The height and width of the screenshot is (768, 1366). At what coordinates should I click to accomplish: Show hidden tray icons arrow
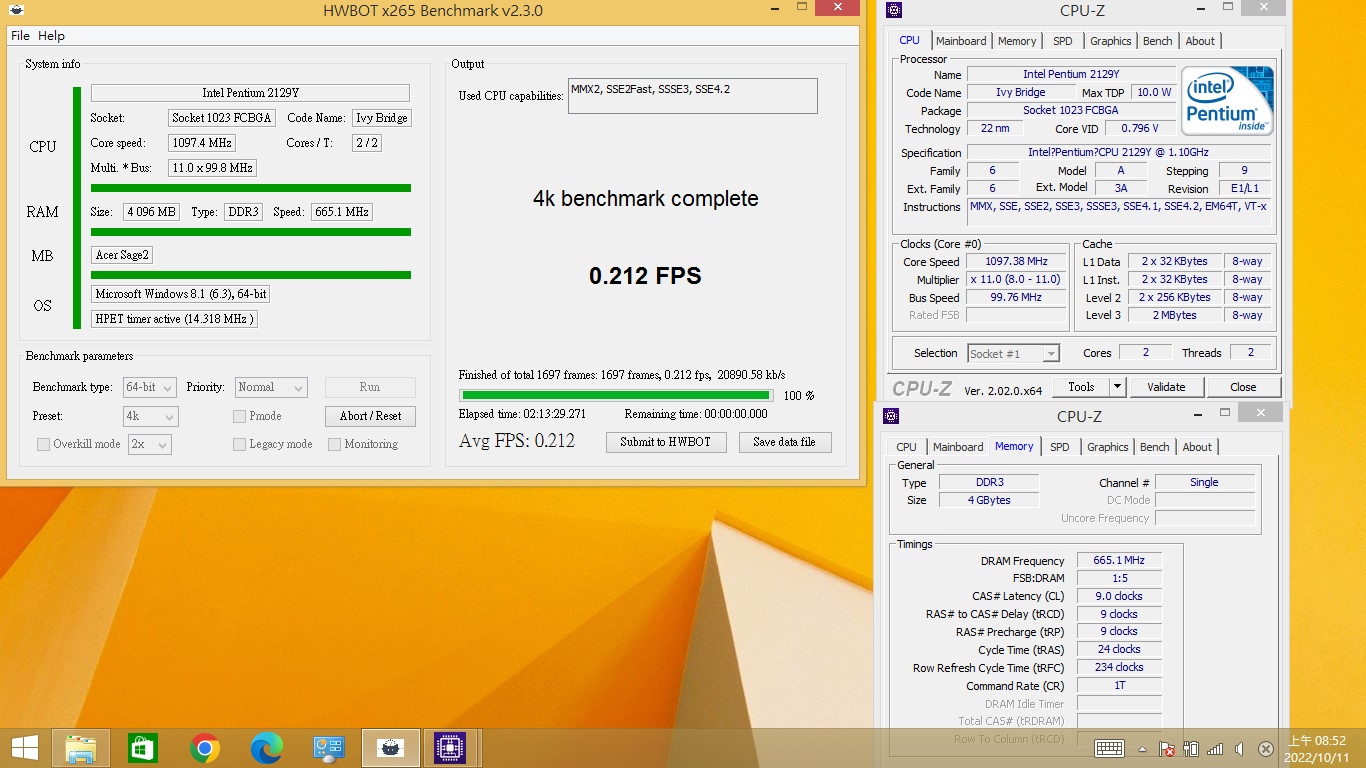(x=1142, y=748)
